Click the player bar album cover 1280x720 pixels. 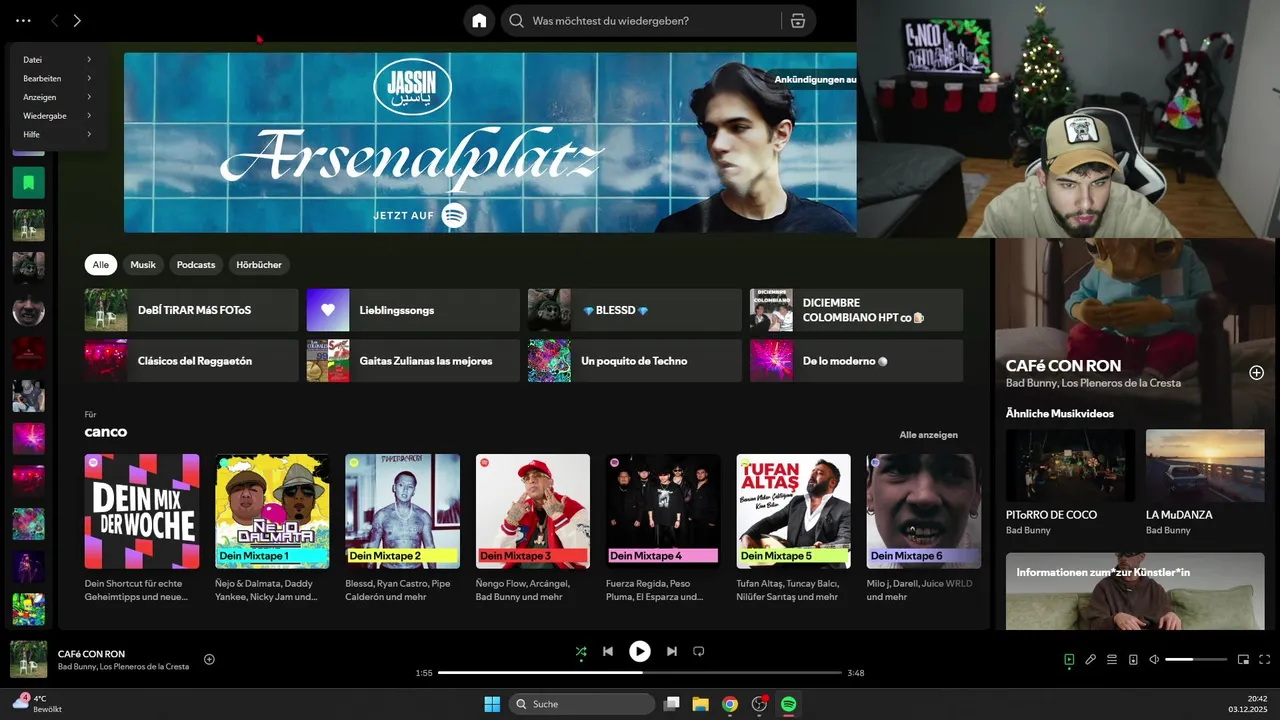(x=29, y=659)
